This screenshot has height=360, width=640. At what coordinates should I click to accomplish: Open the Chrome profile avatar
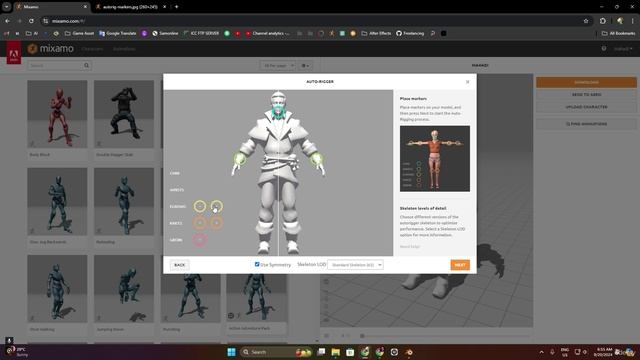[620, 21]
